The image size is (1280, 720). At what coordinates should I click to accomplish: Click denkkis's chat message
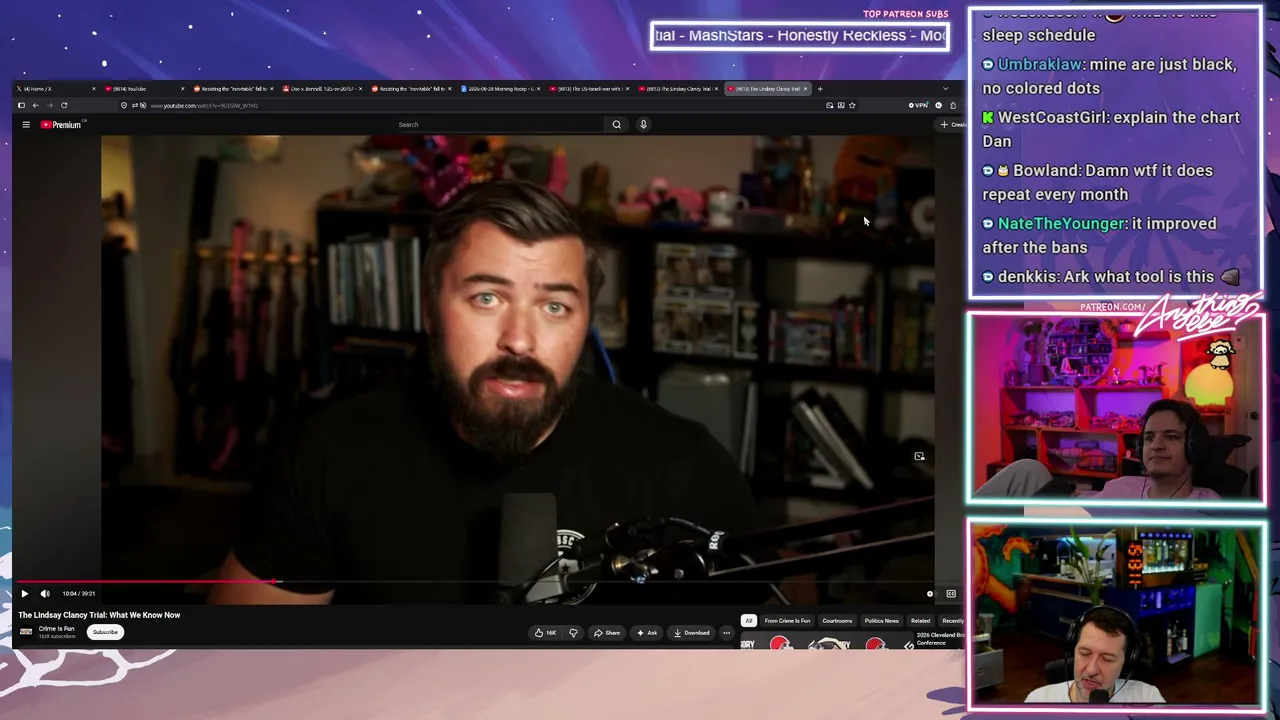pyautogui.click(x=1111, y=277)
